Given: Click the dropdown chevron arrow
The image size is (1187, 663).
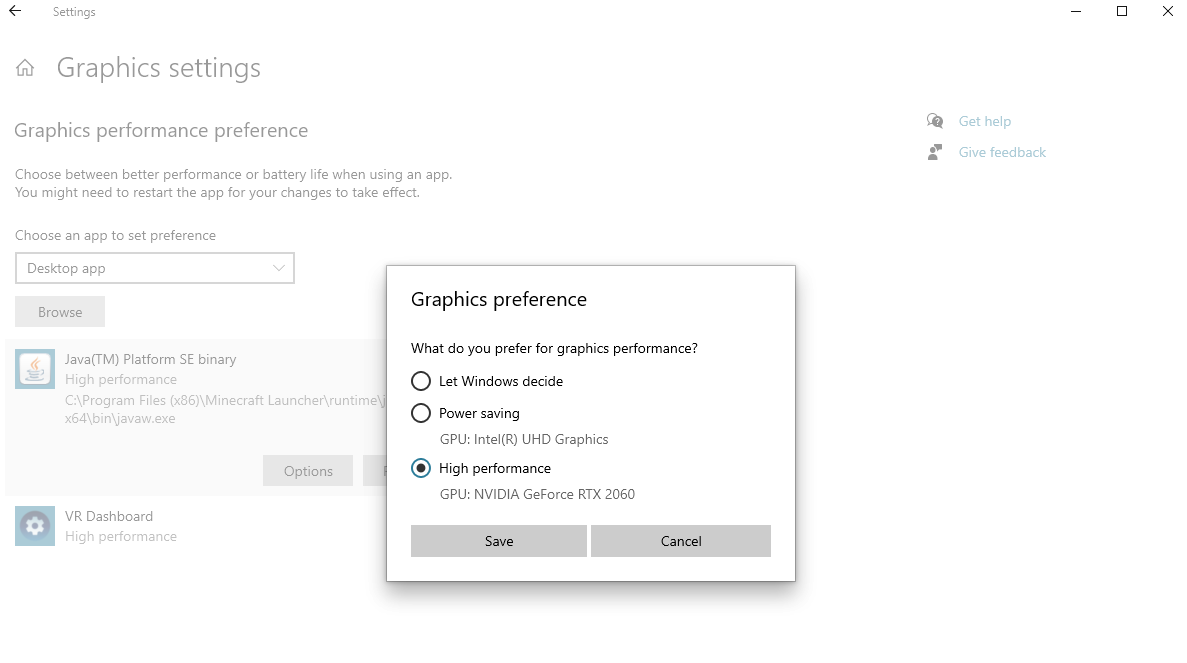Looking at the screenshot, I should click(279, 268).
